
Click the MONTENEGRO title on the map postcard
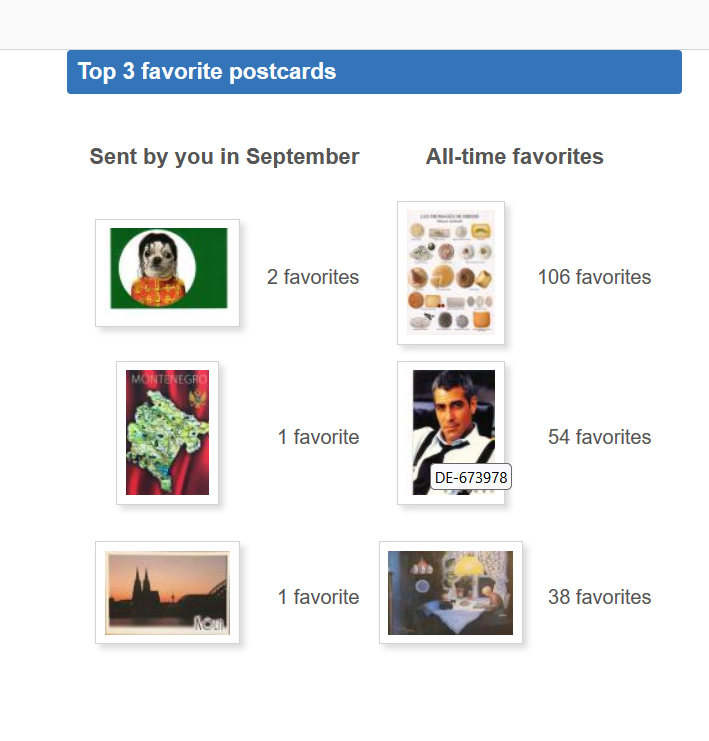[x=167, y=381]
